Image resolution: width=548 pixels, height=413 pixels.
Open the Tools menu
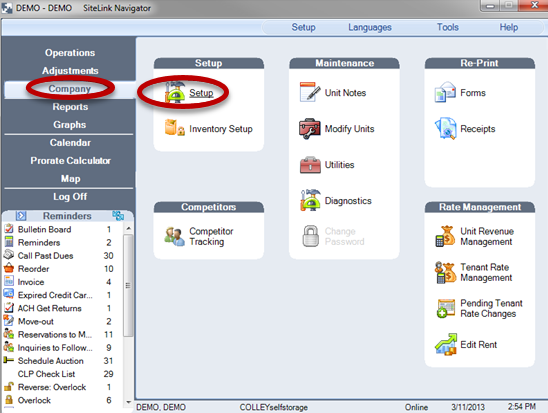pos(447,27)
